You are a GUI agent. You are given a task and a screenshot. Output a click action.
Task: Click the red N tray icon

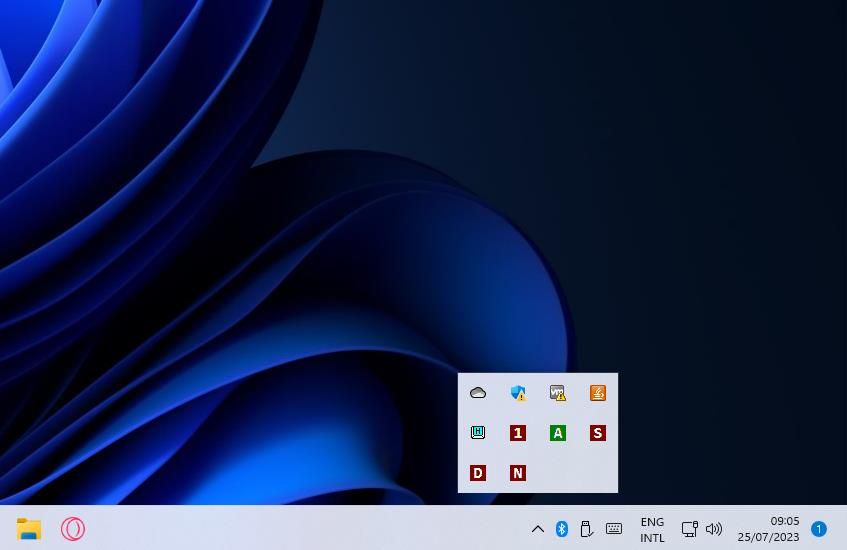point(517,473)
